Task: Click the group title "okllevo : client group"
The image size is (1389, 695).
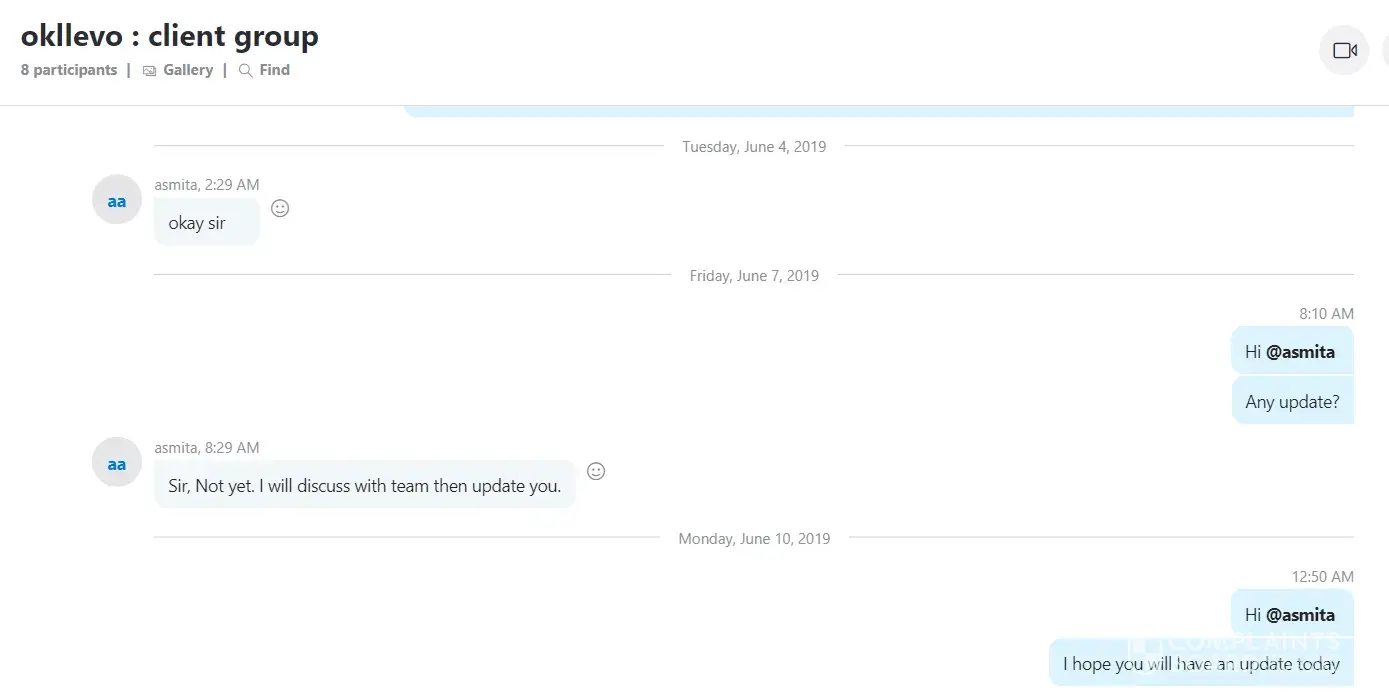Action: 170,37
